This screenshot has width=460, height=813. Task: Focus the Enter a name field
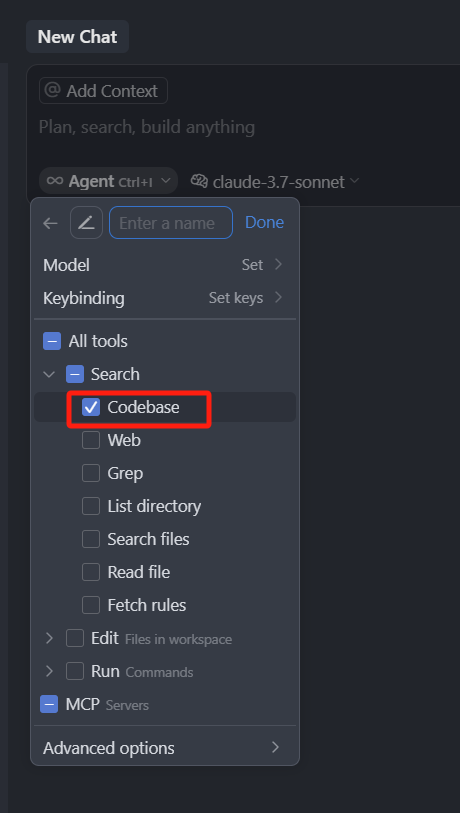click(x=171, y=223)
